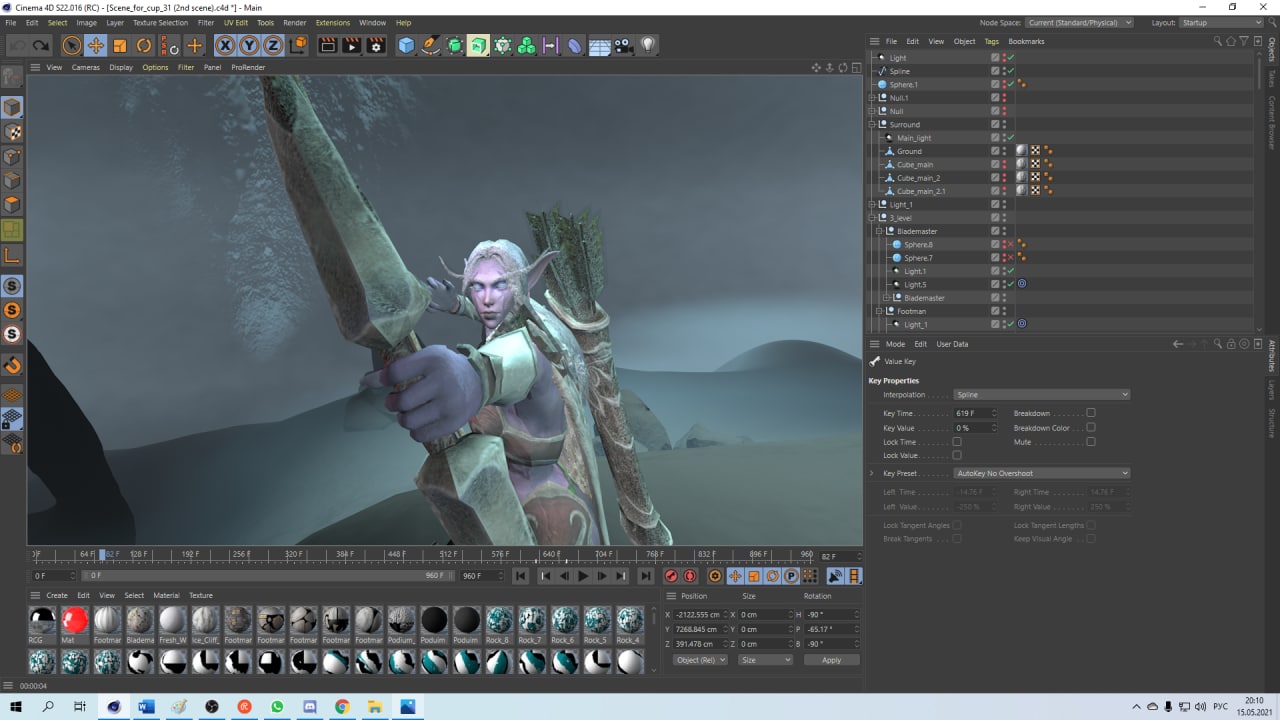
Task: Collapse the 3_level object in the tree
Action: point(873,218)
